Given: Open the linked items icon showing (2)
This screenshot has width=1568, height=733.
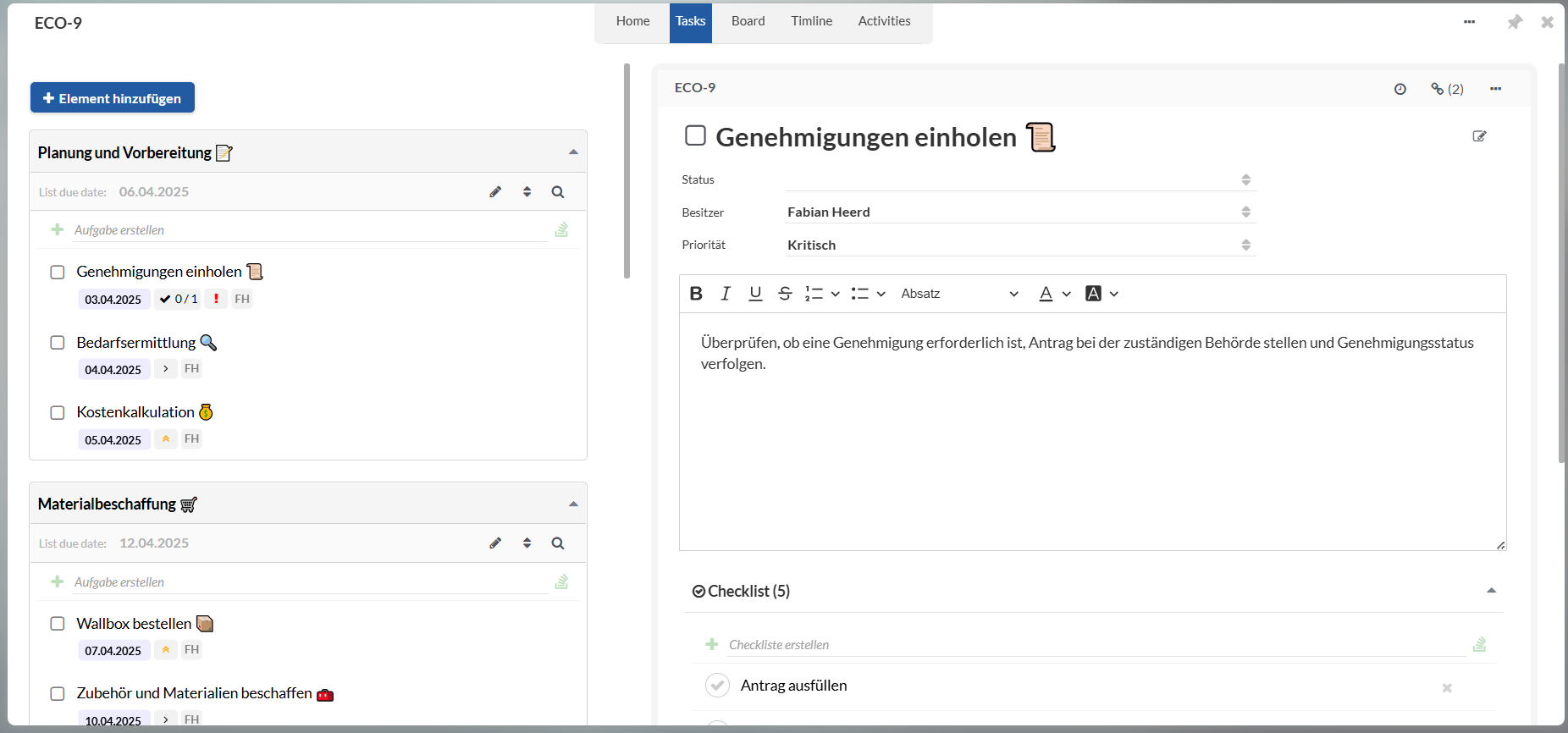Looking at the screenshot, I should (1447, 89).
